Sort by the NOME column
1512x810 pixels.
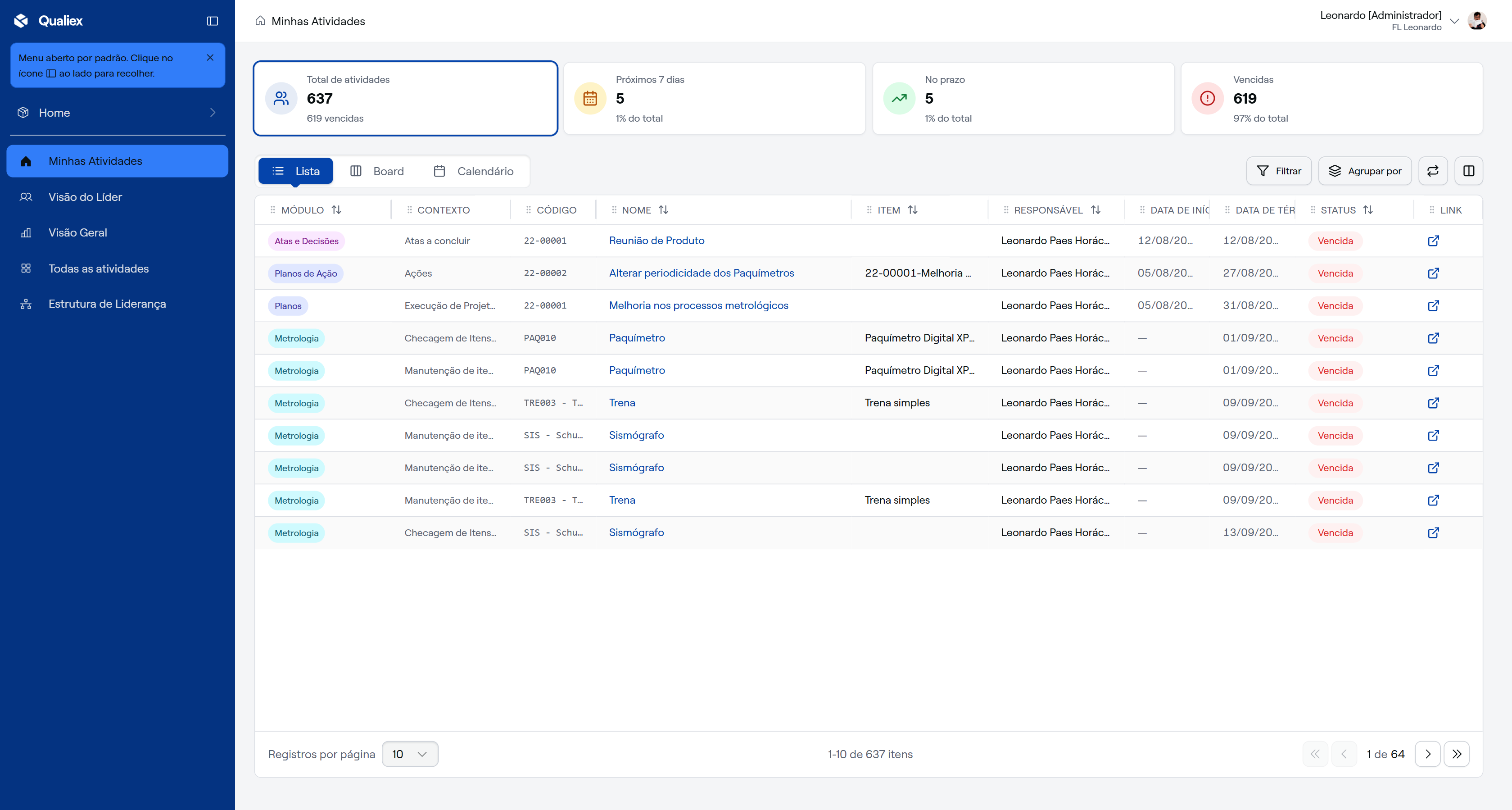coord(663,209)
